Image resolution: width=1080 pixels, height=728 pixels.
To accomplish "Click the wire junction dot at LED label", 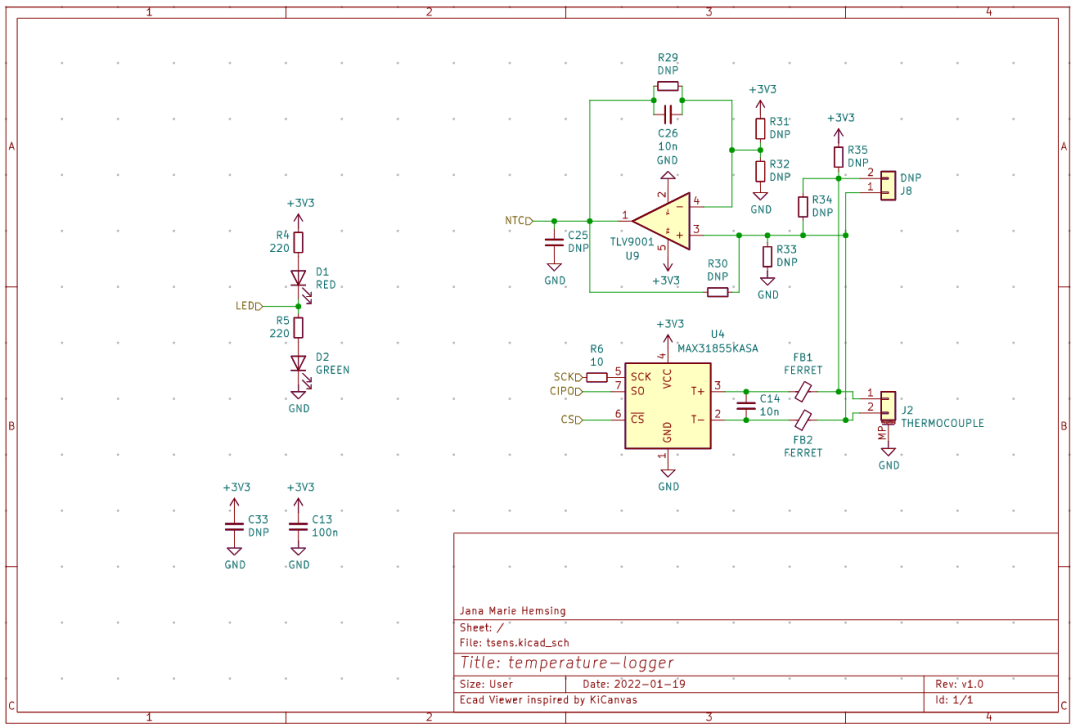I will [x=298, y=306].
